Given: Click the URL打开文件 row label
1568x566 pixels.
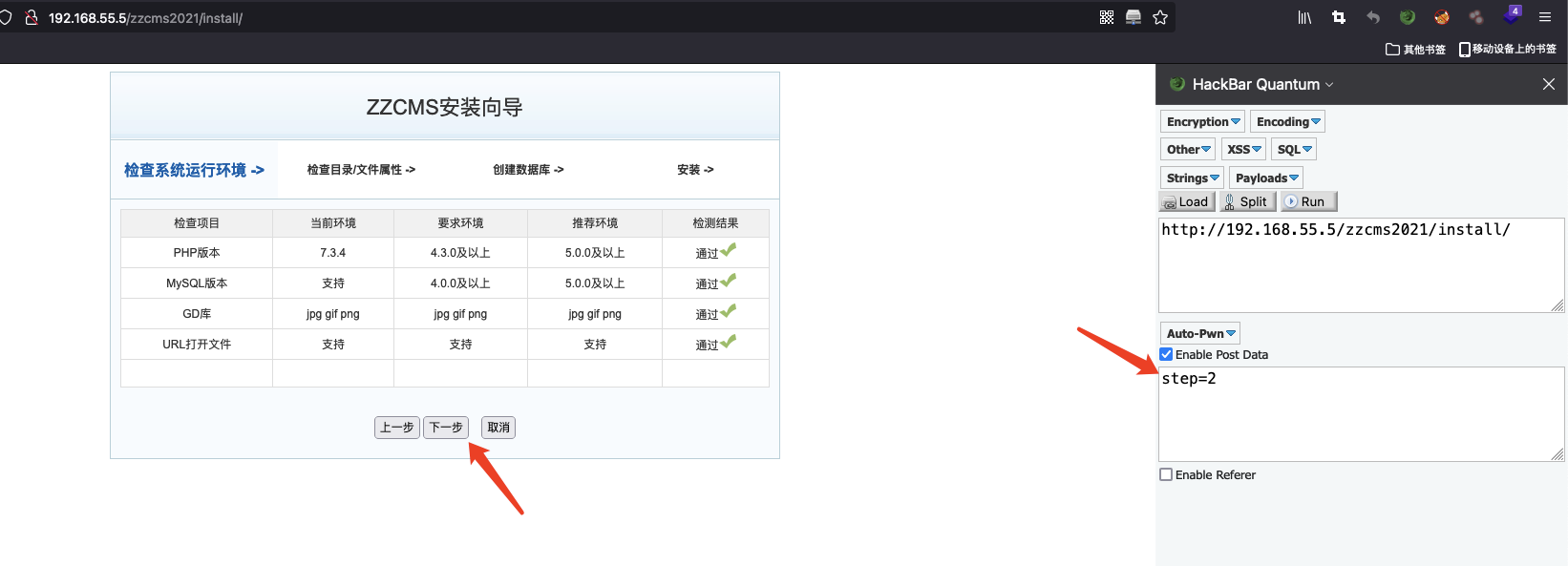Looking at the screenshot, I should 197,345.
